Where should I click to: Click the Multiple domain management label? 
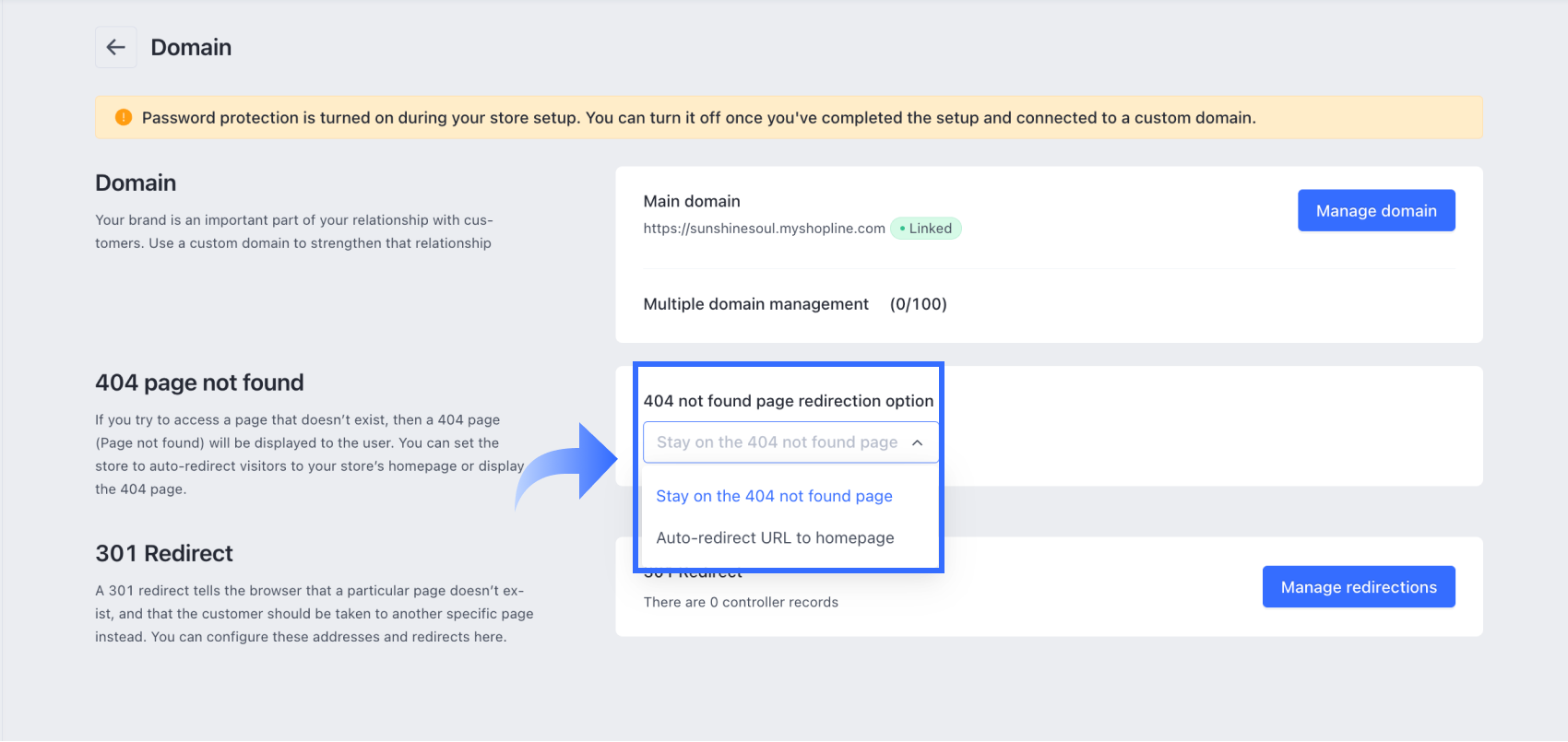click(x=755, y=304)
